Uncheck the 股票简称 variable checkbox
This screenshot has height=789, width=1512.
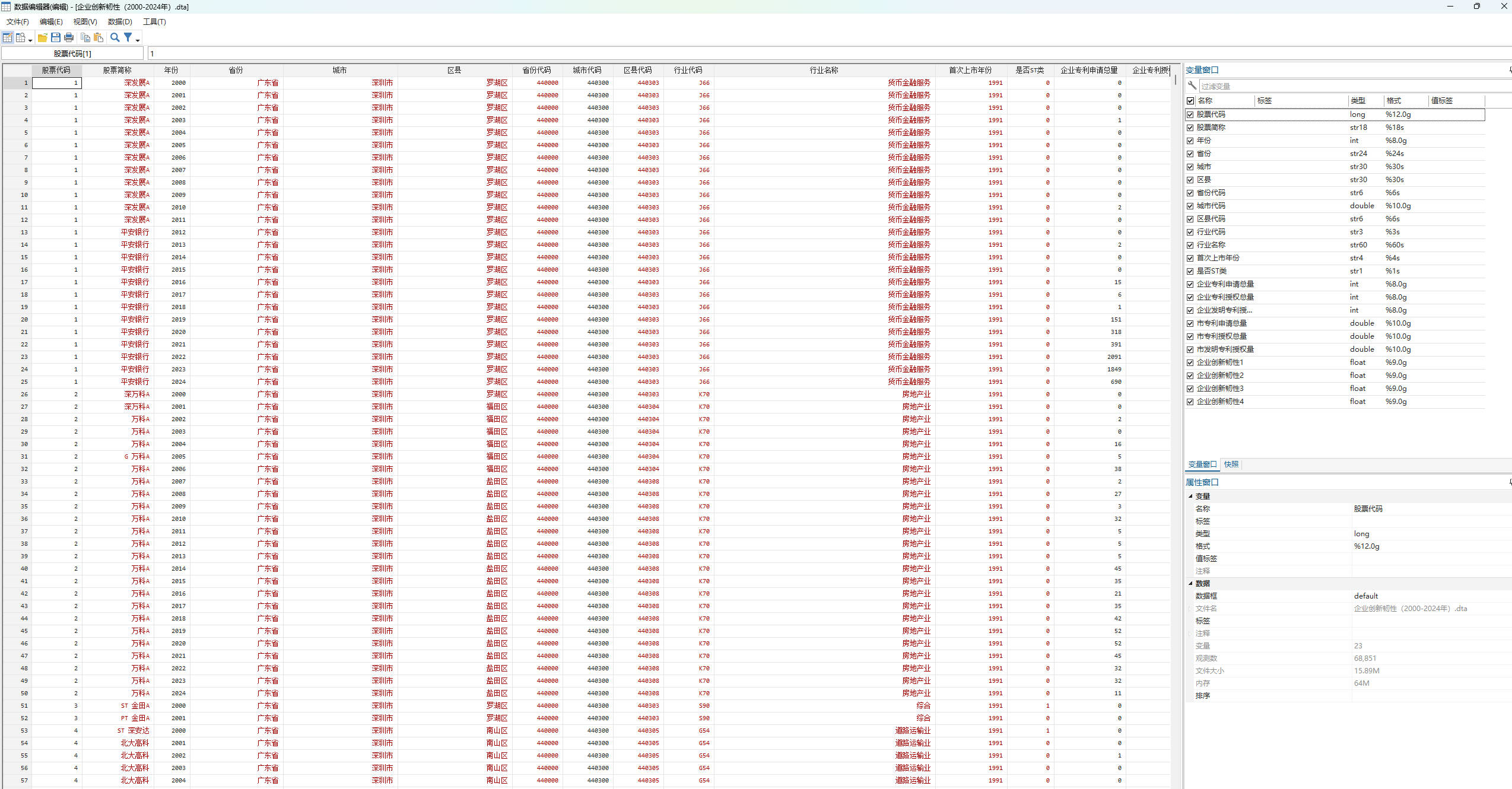pyautogui.click(x=1190, y=128)
